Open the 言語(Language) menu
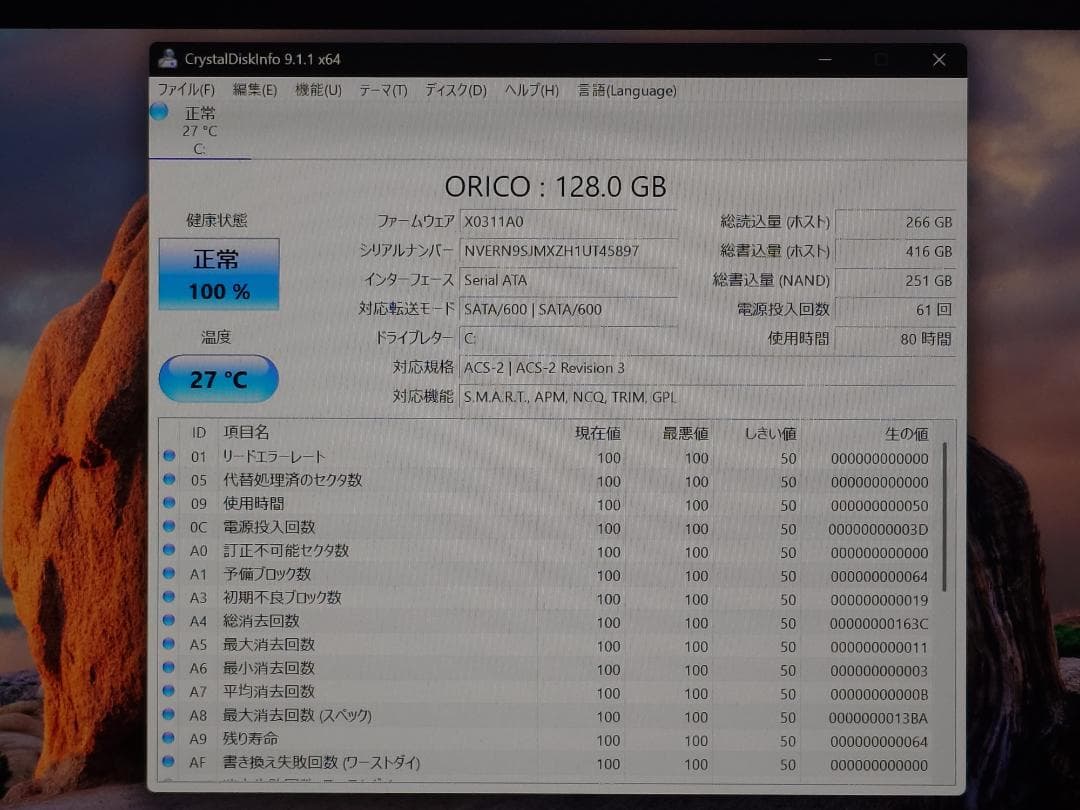The image size is (1080, 810). pyautogui.click(x=626, y=90)
